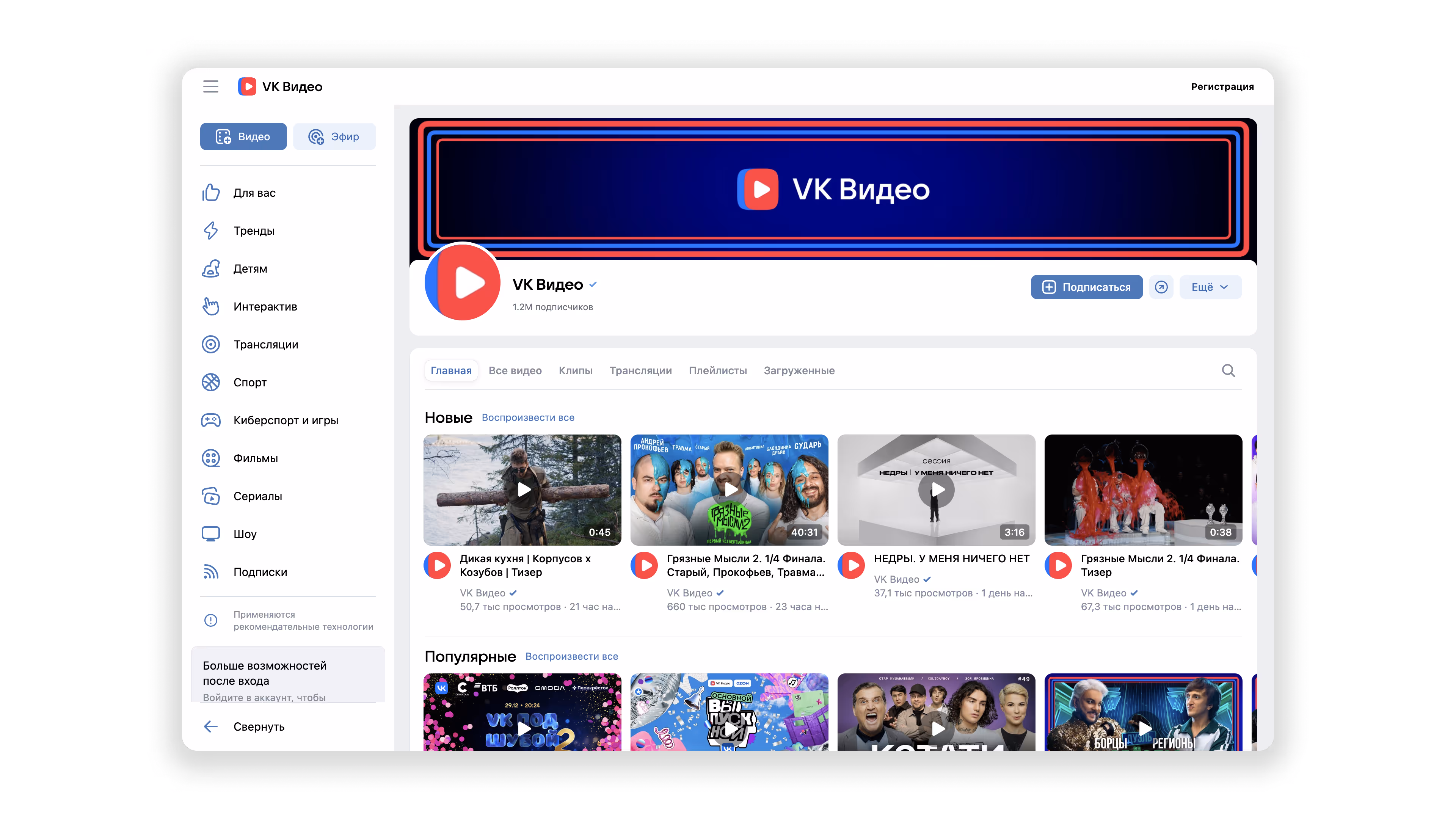This screenshot has height=819, width=1456.
Task: Play the Грязные Мысли 0:38 teaser thumbnail
Action: [x=1144, y=490]
